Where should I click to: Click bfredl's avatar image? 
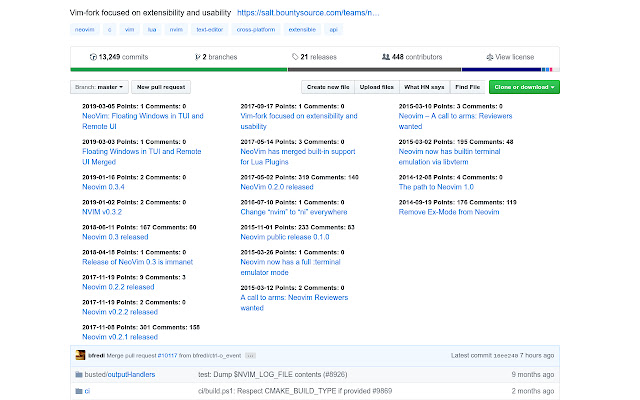[x=80, y=355]
